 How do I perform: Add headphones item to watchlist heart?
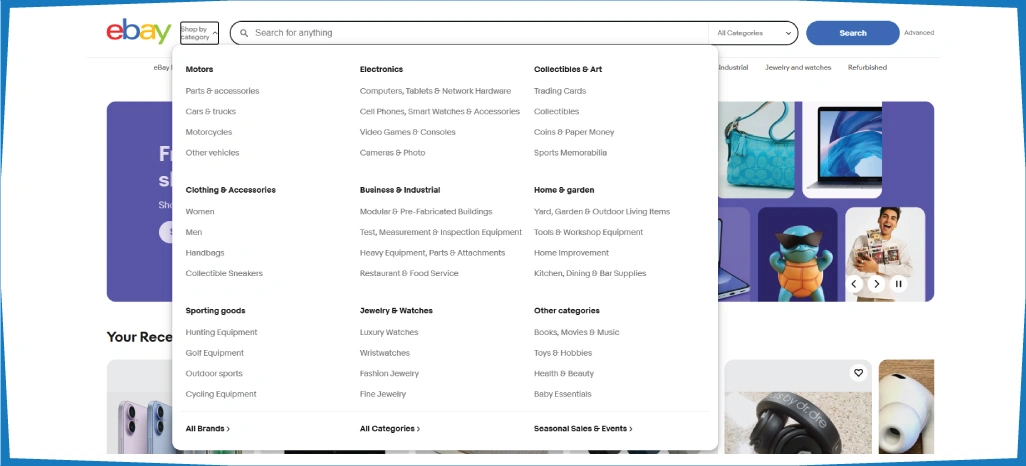click(x=858, y=373)
